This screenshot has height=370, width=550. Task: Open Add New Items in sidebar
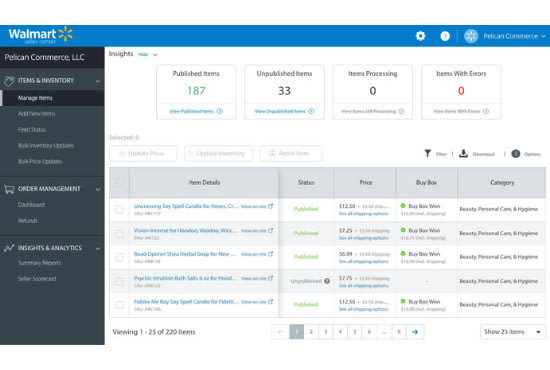36,114
